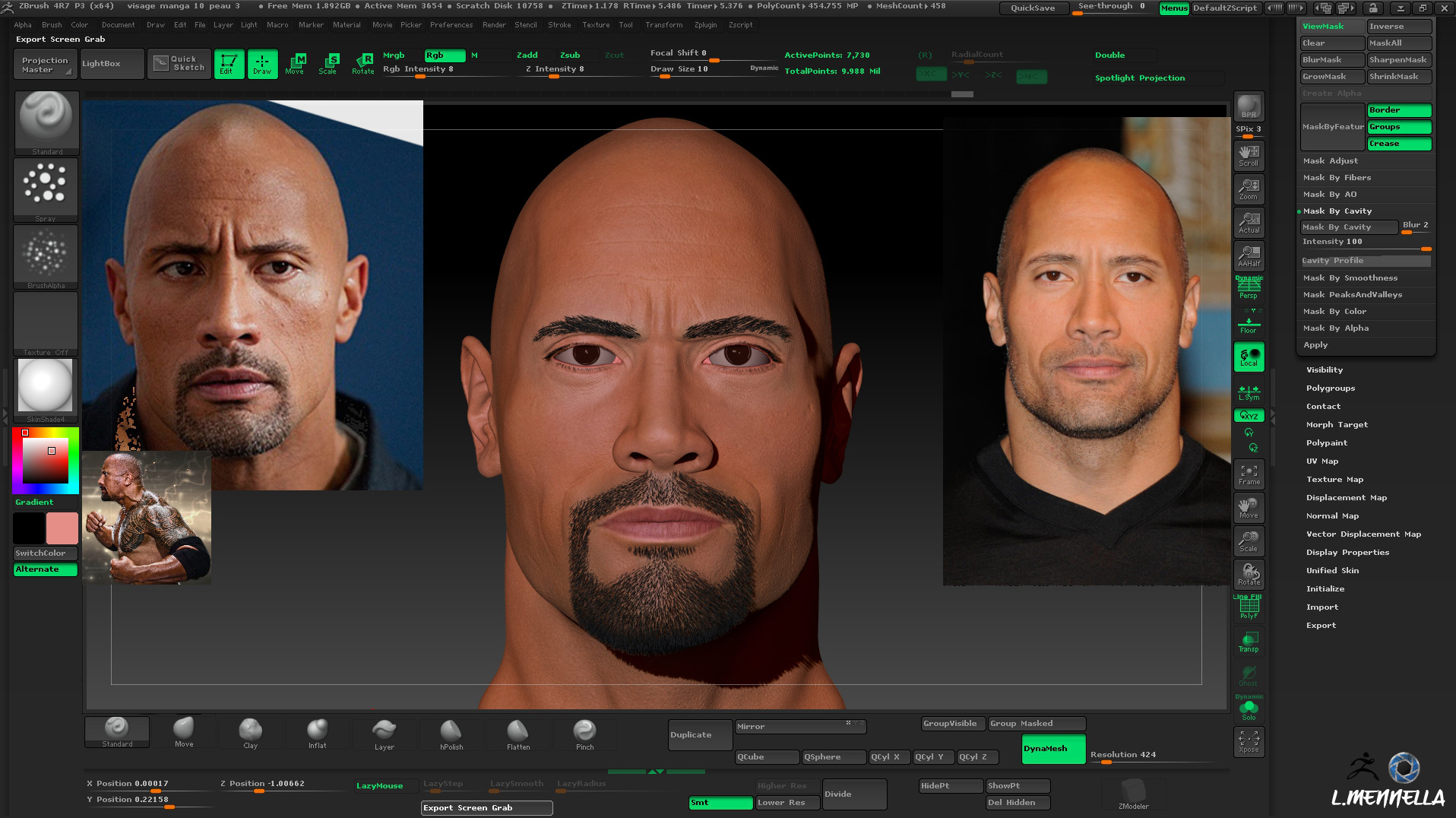Select the Flatten brush at bottom

point(518,734)
